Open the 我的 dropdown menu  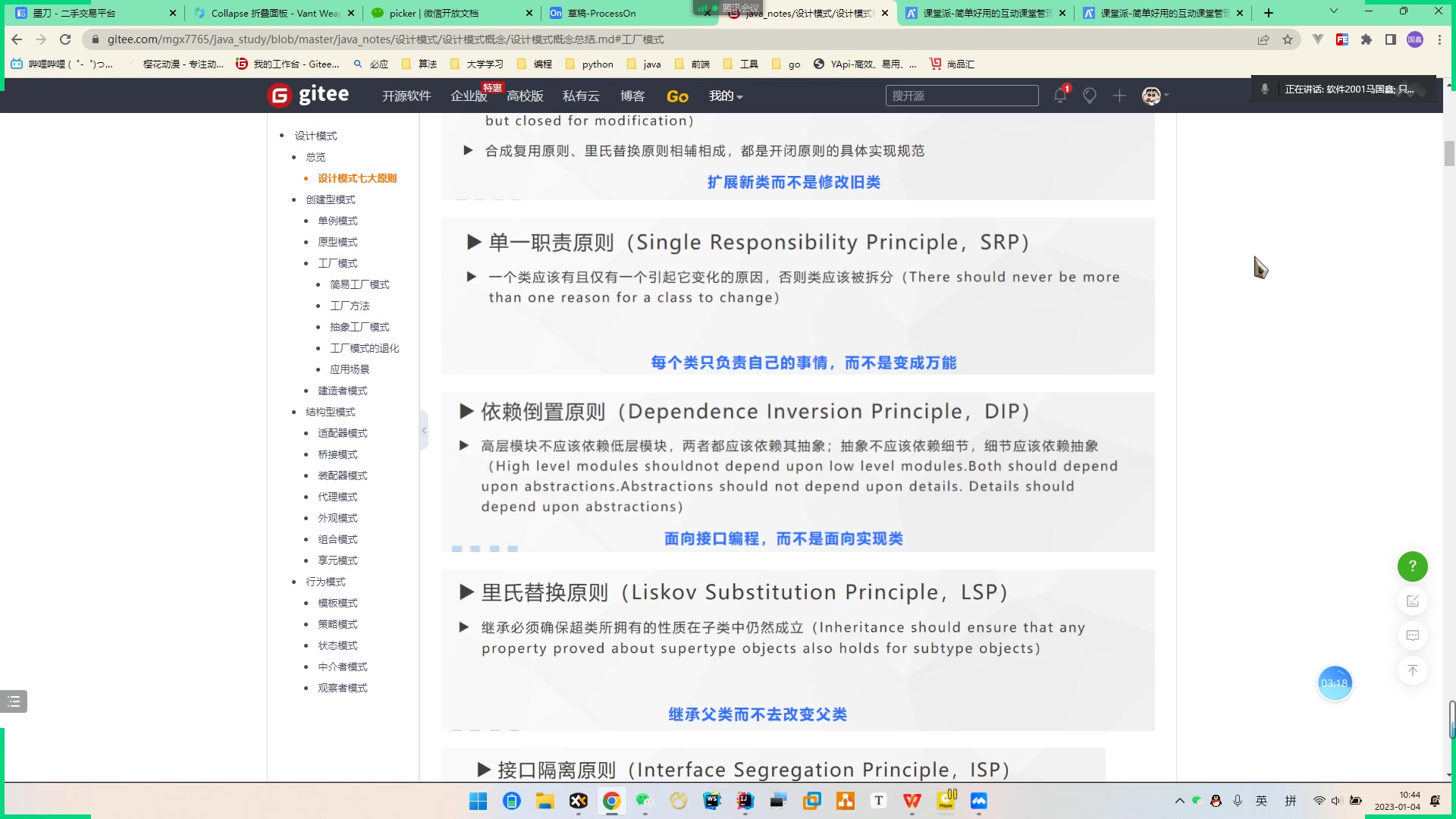click(x=725, y=96)
